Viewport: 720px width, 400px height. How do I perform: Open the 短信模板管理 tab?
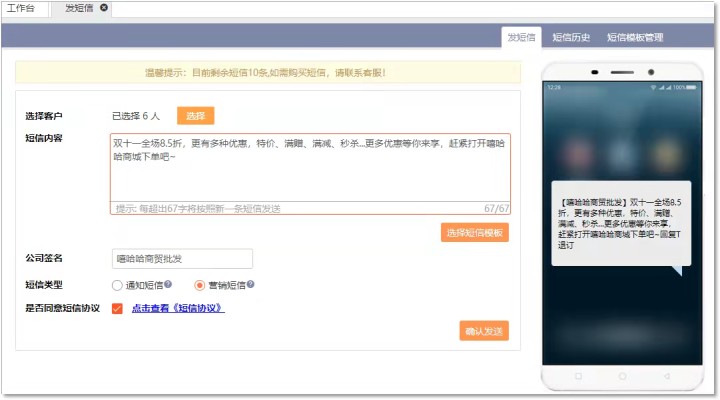click(x=634, y=38)
